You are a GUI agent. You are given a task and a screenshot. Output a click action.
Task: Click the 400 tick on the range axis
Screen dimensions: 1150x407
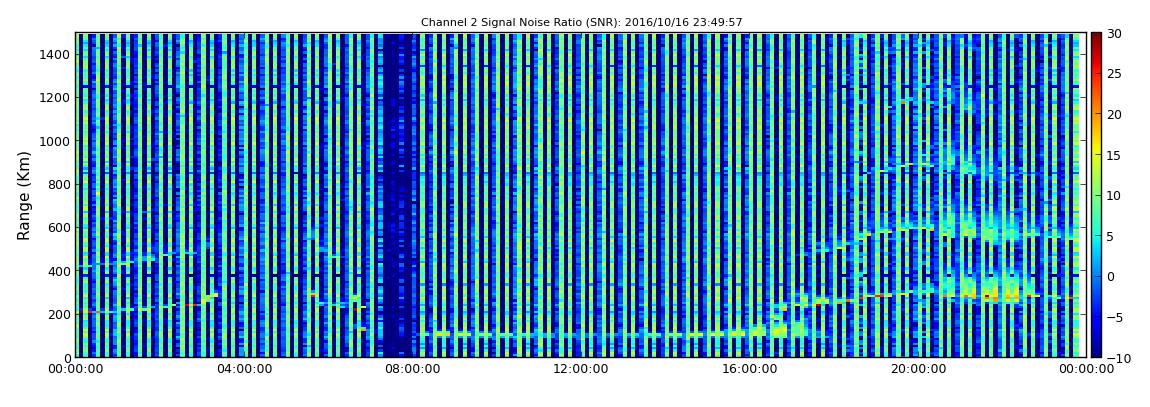[59, 271]
